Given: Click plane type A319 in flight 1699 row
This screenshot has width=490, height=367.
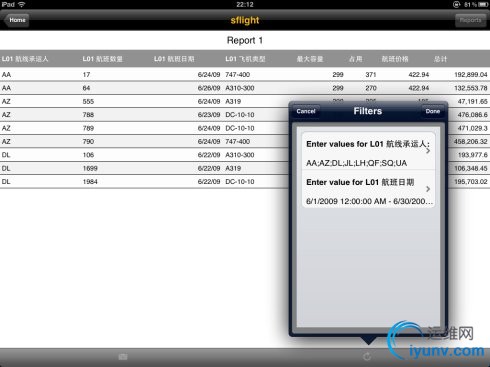Looking at the screenshot, I should 233,168.
